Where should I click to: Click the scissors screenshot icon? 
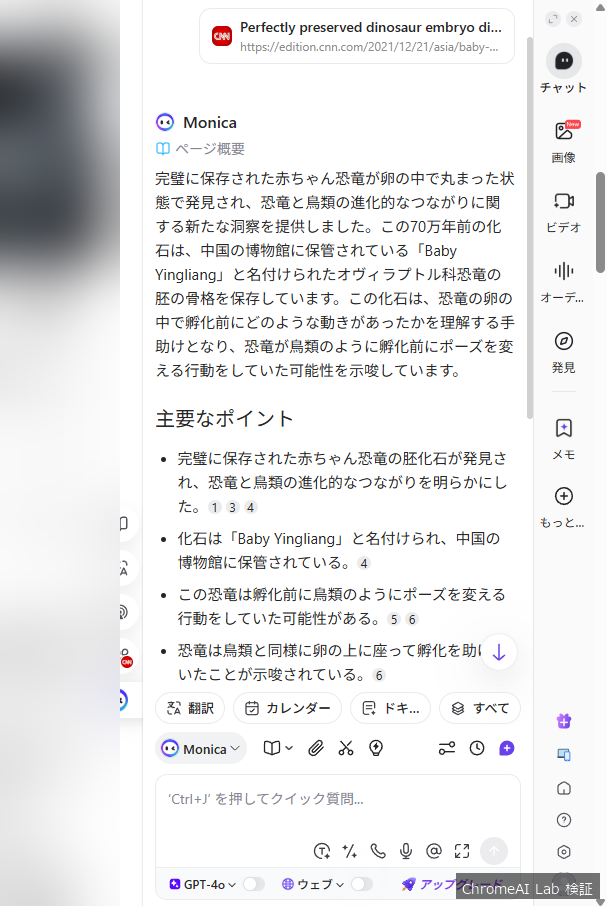tap(346, 748)
